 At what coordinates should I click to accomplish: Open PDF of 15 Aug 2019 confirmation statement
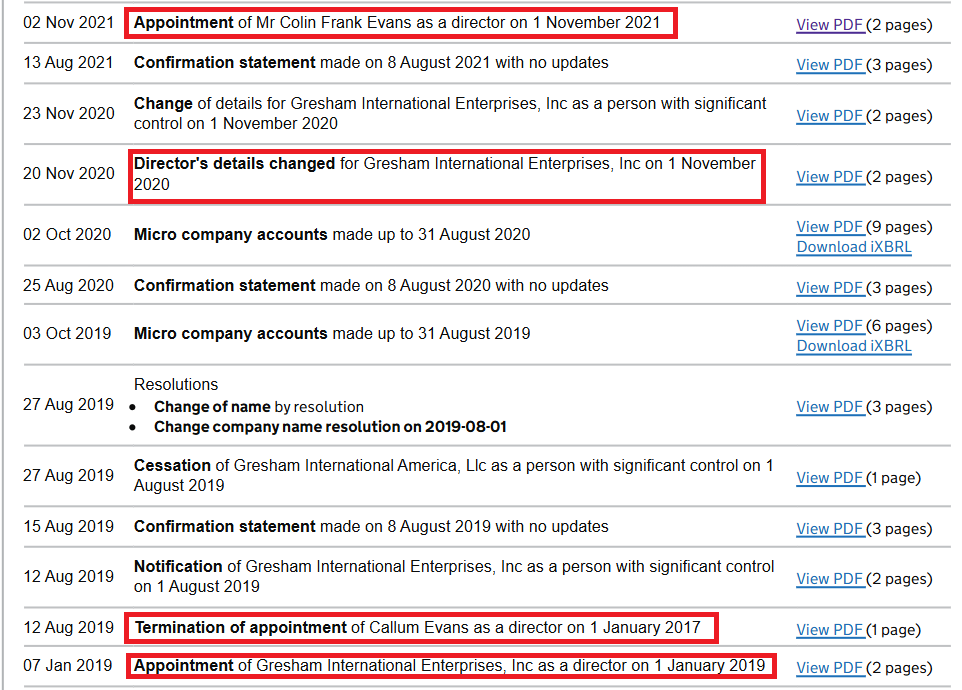(830, 529)
